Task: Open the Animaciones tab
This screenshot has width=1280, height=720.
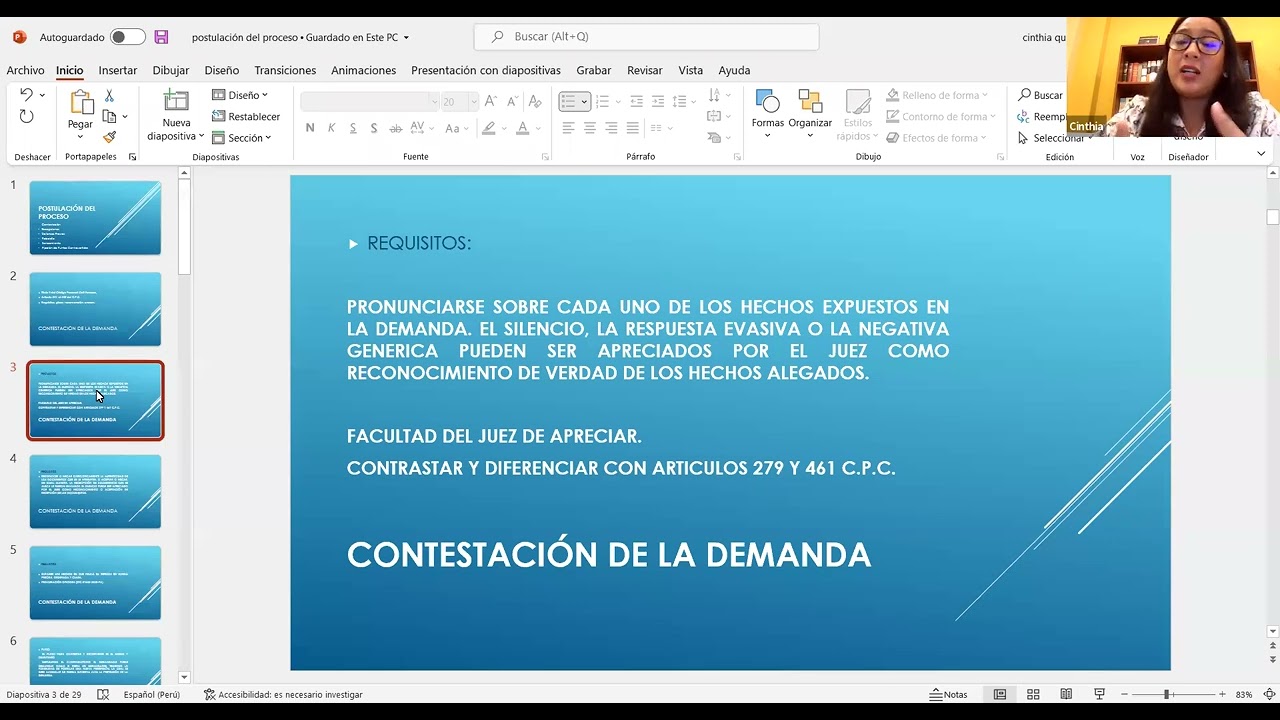Action: 363,70
